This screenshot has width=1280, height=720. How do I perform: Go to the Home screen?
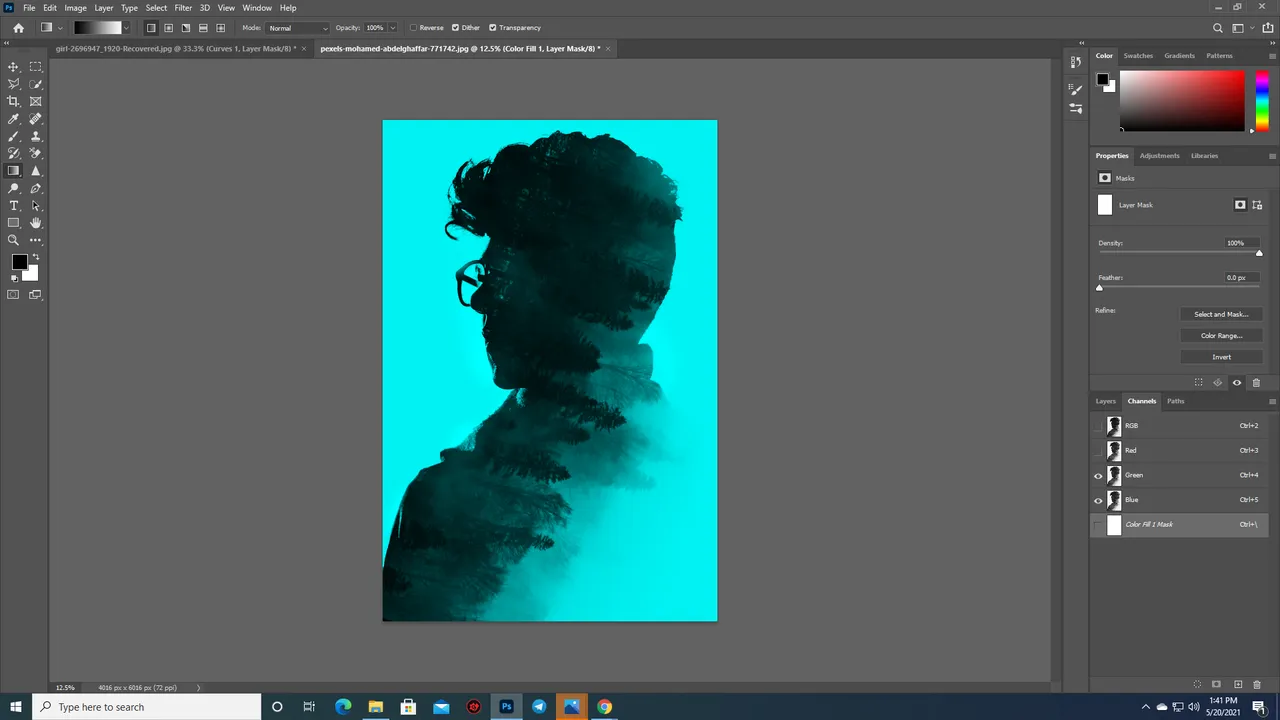click(18, 28)
